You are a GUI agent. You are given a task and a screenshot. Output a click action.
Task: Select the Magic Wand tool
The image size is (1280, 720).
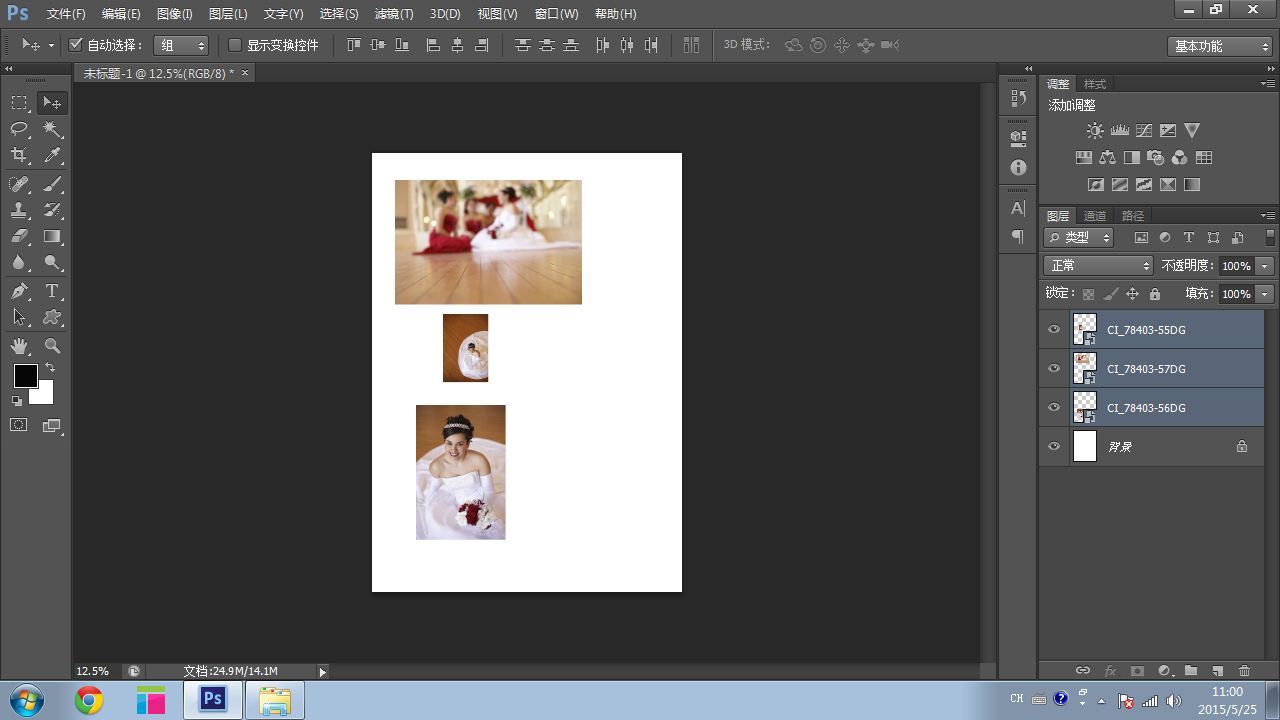tap(52, 129)
